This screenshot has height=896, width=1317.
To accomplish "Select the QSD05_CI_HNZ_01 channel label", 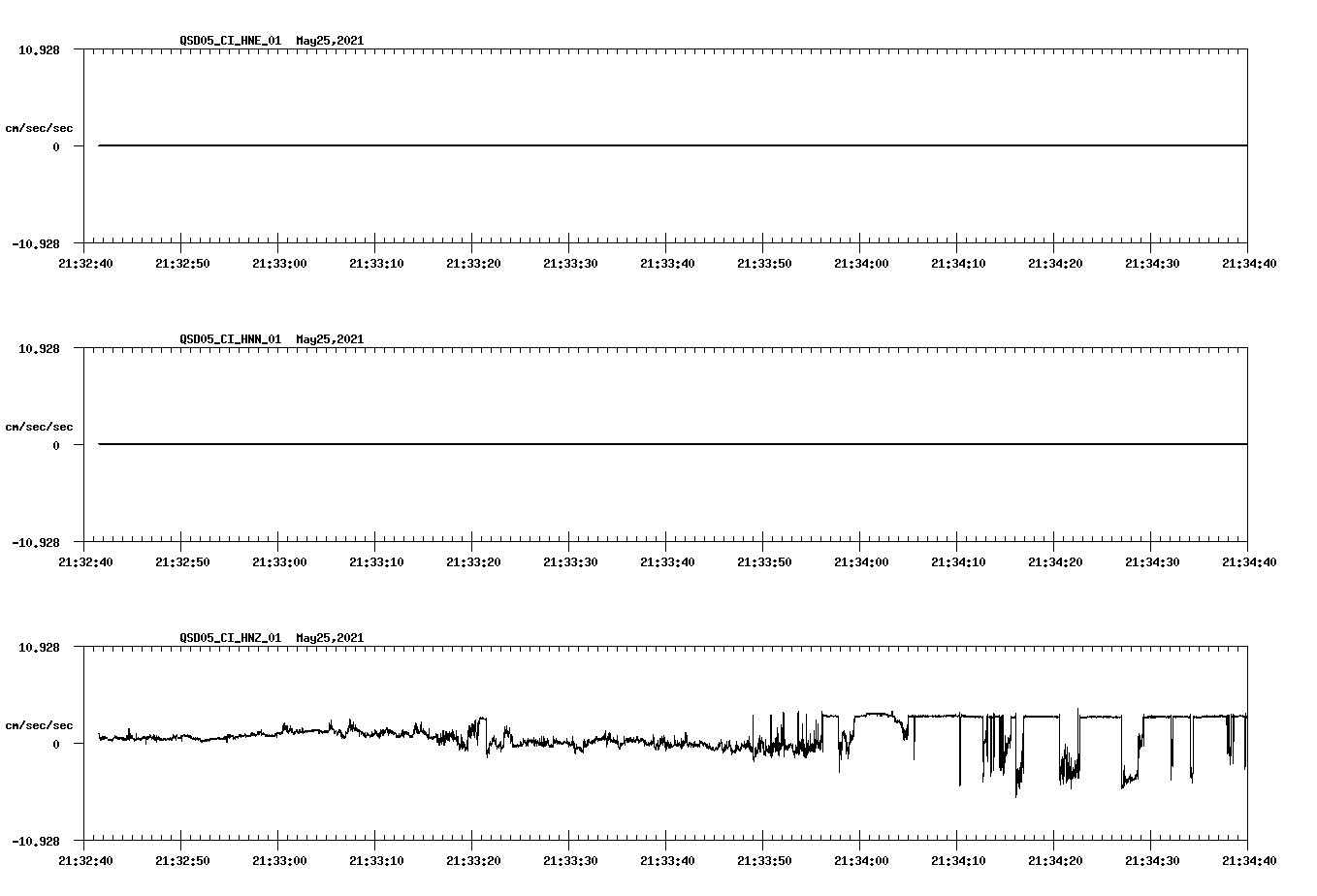I will pyautogui.click(x=233, y=638).
